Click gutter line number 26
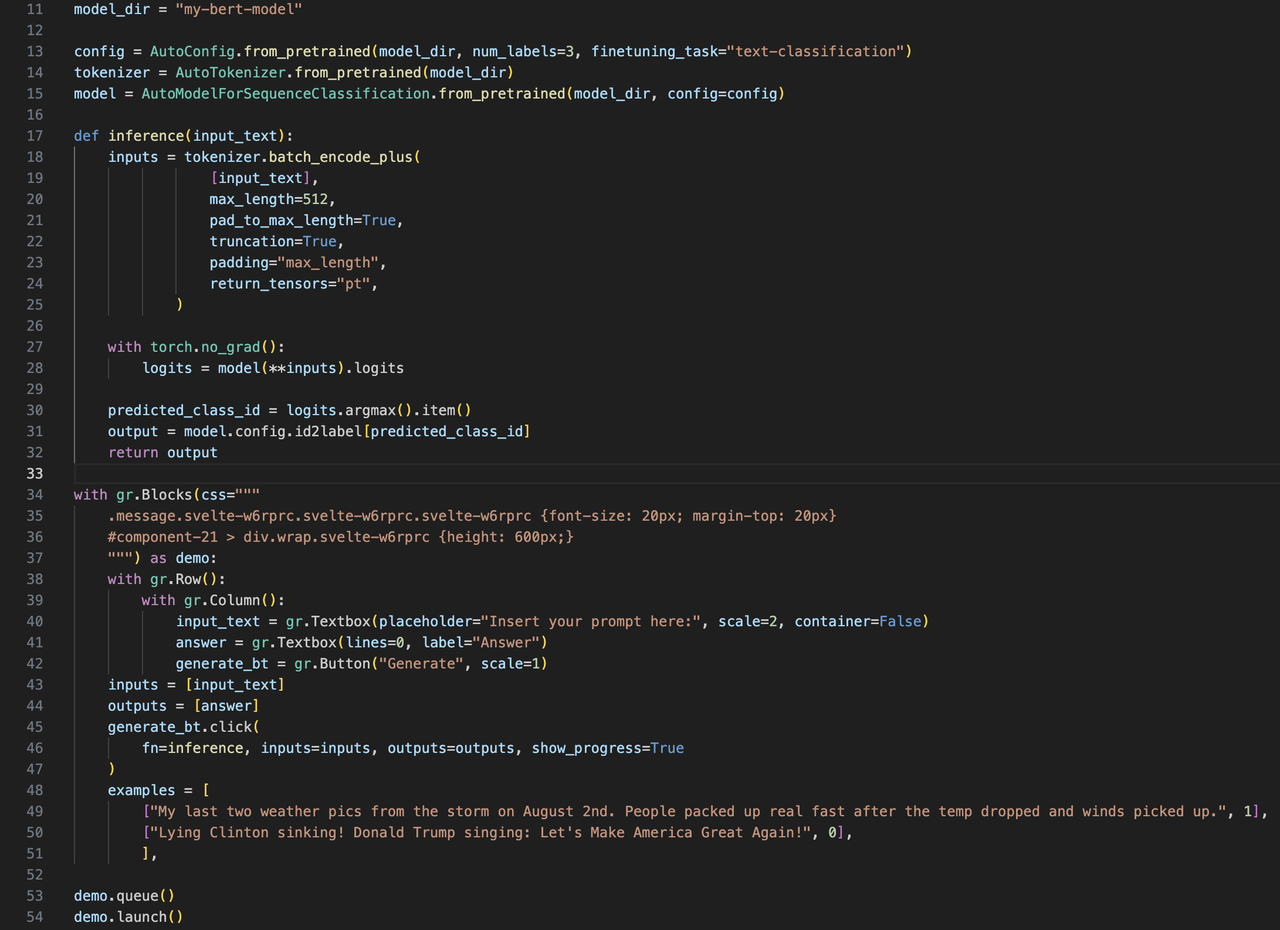The image size is (1280, 930). (35, 326)
